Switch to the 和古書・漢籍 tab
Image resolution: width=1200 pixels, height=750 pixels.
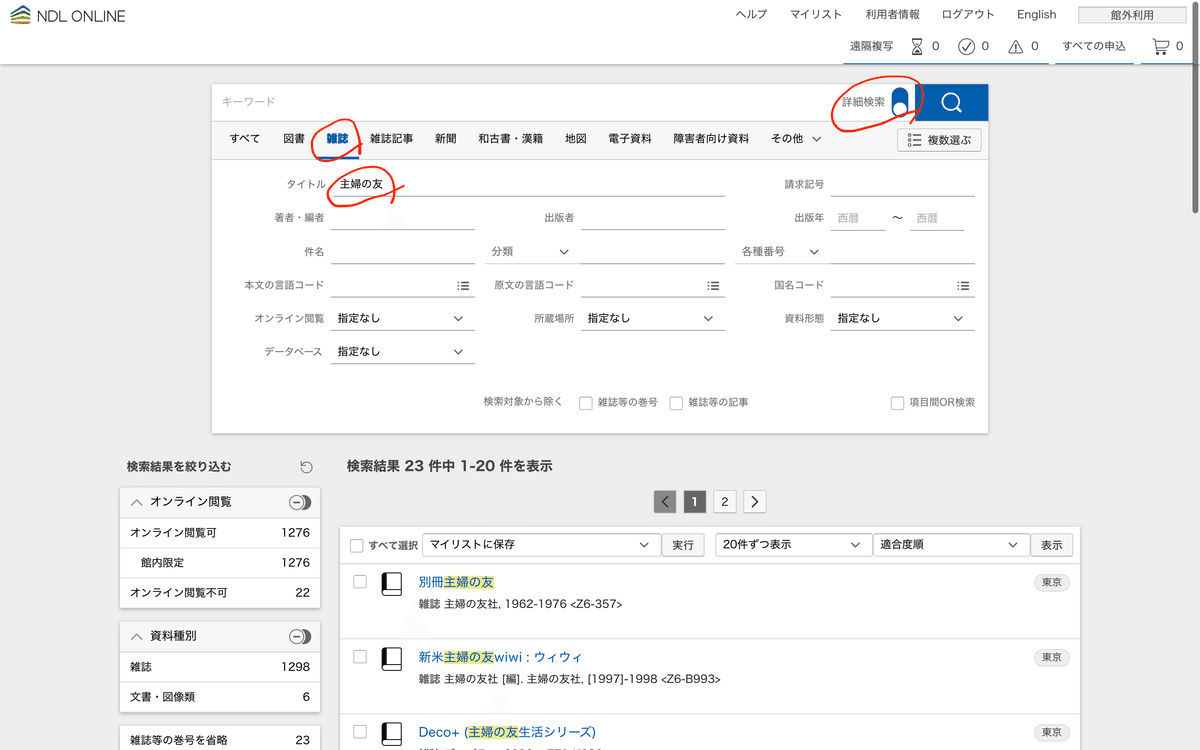coord(510,139)
